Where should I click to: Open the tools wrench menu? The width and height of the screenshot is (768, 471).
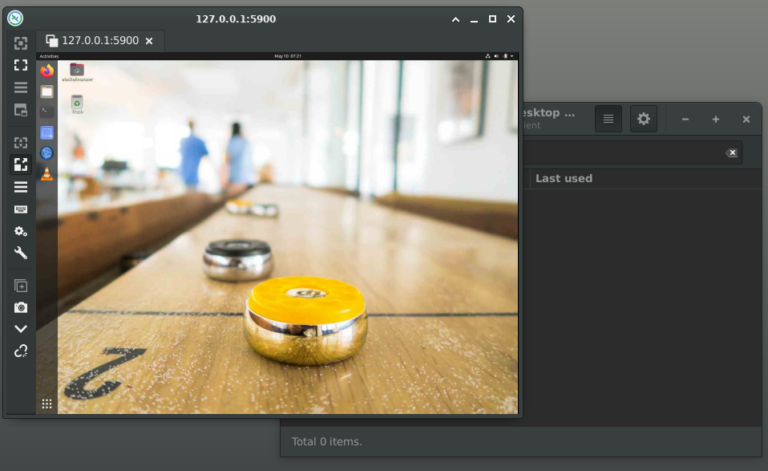pyautogui.click(x=20, y=253)
